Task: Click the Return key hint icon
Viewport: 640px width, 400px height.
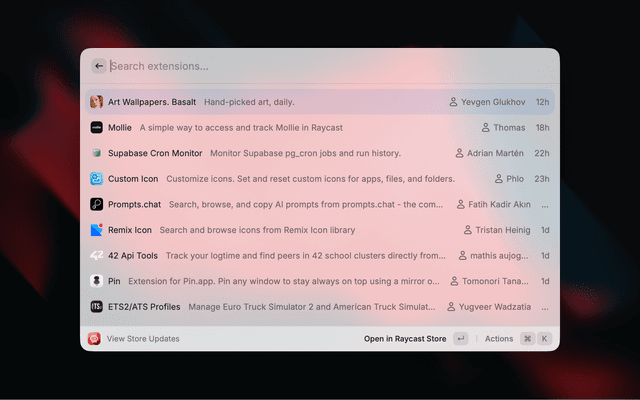Action: point(460,339)
